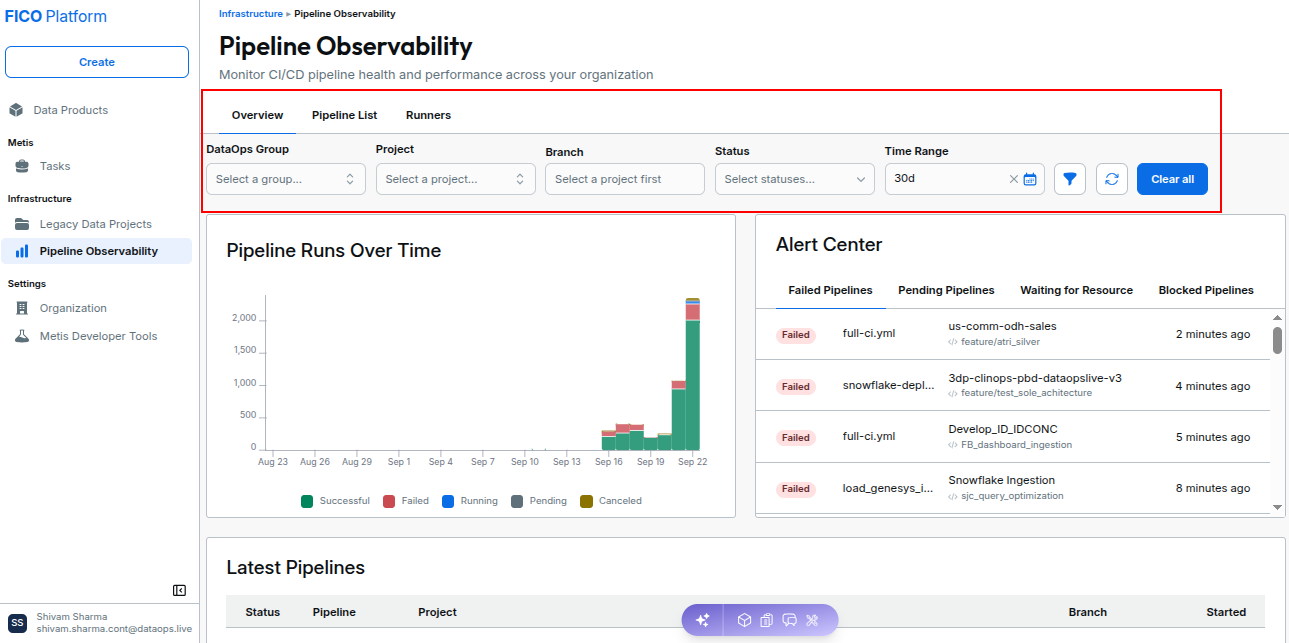Click the Metis Developer Tools flask icon
This screenshot has height=643, width=1289.
click(x=21, y=336)
